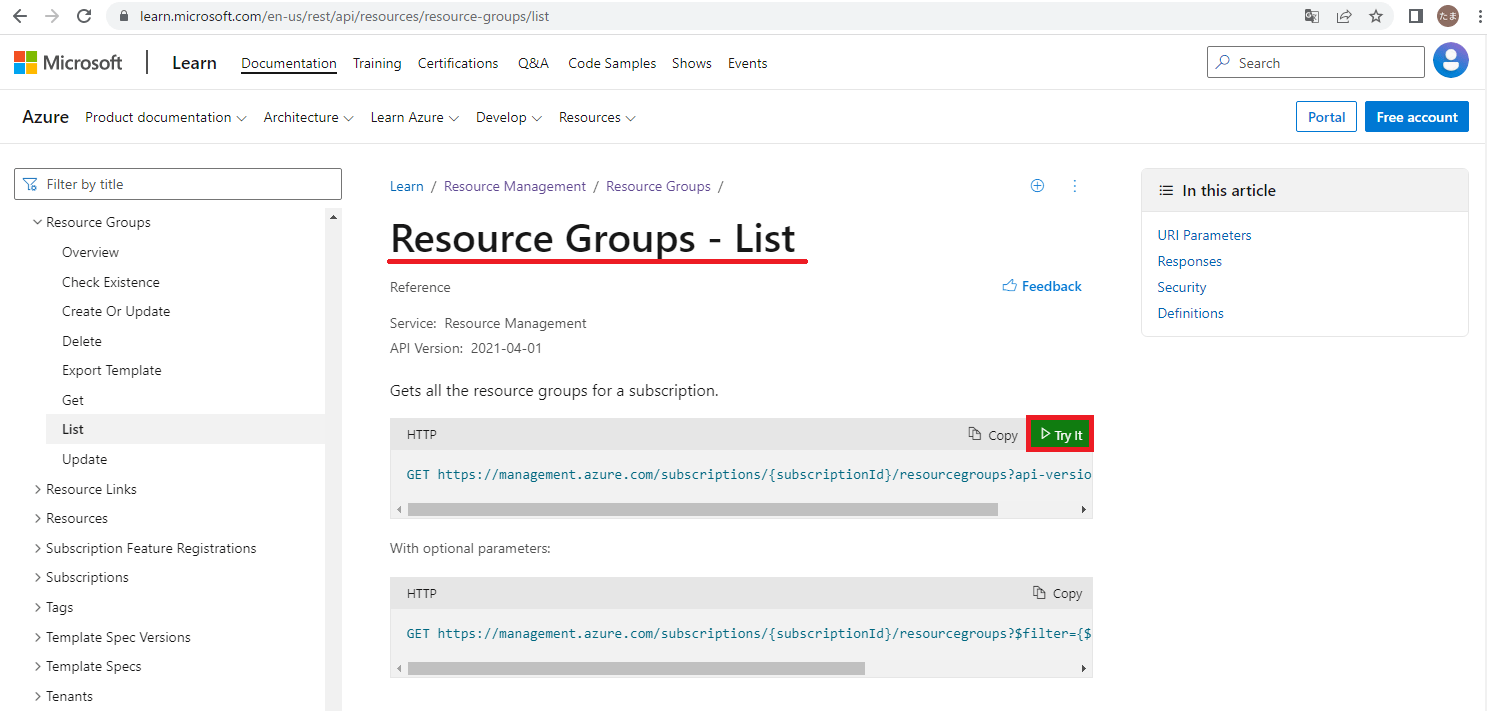
Task: Click the Microsoft logo
Action: 68,63
